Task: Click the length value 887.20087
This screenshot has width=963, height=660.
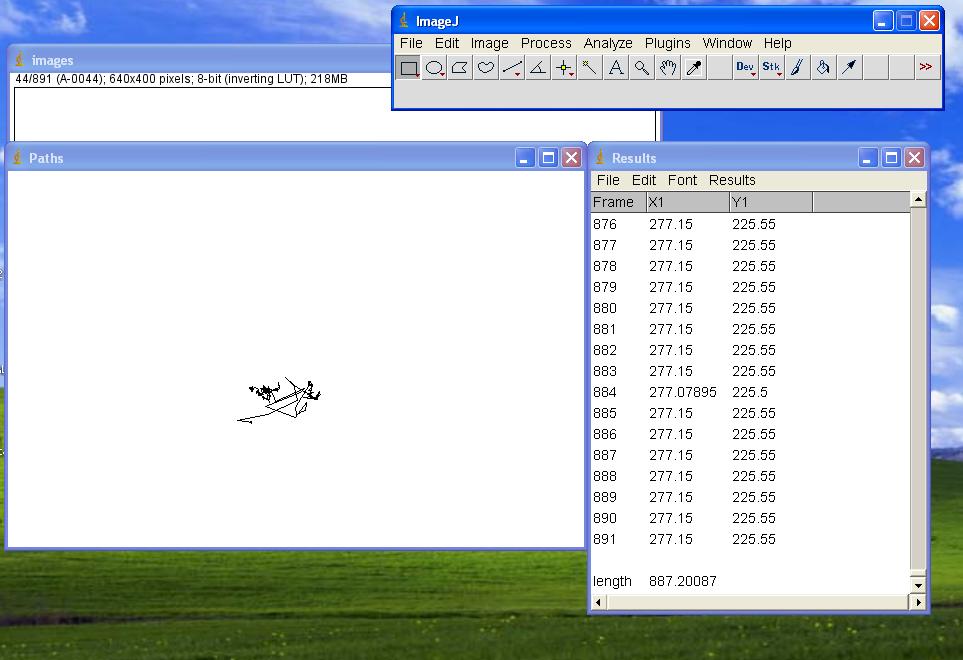Action: [x=682, y=581]
